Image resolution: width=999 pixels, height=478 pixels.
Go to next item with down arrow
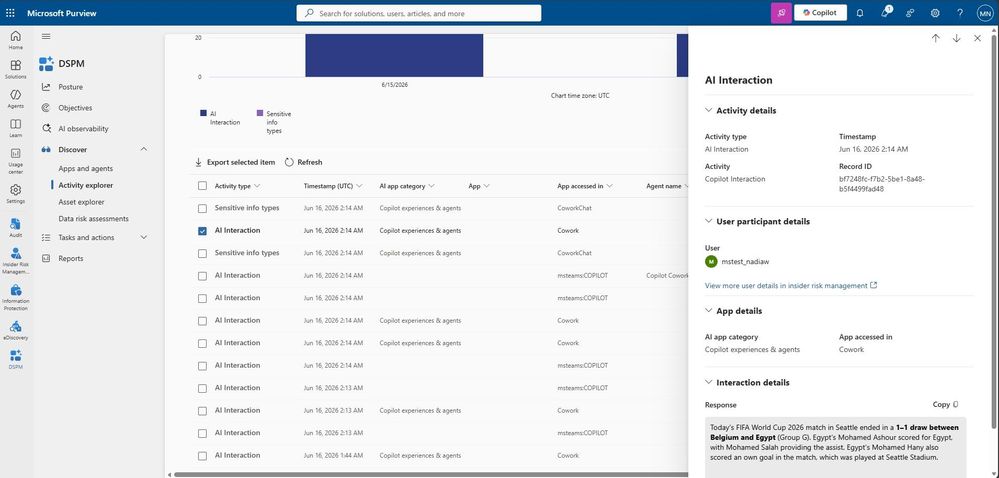point(956,38)
